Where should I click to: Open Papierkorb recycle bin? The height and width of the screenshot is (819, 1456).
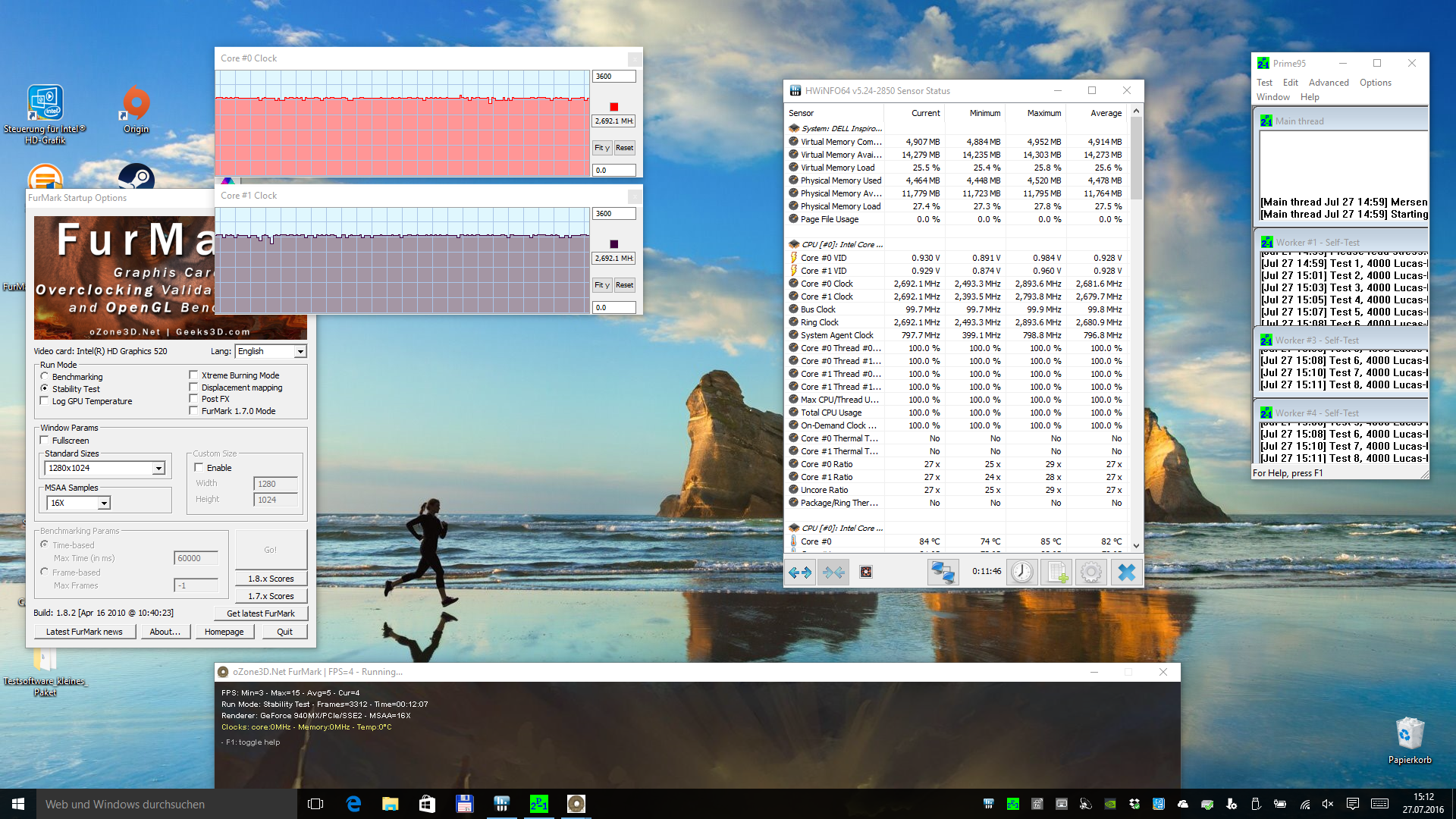(x=1410, y=740)
